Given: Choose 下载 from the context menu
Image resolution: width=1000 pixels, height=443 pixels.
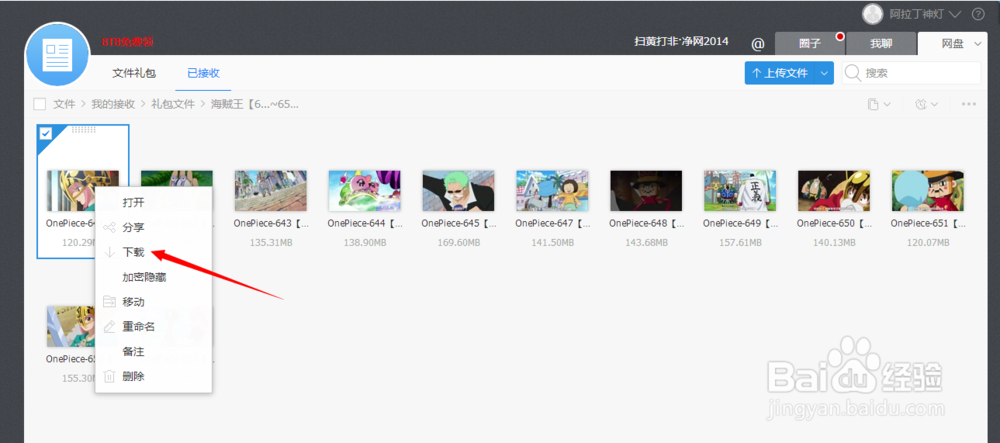Looking at the screenshot, I should coord(133,252).
